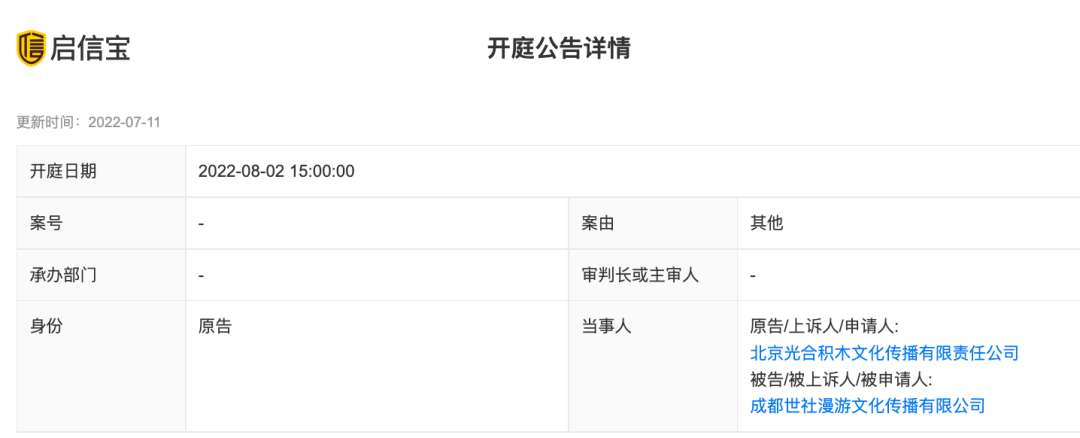Select the 原告 identity value cell
Image resolution: width=1080 pixels, height=438 pixels.
click(377, 366)
